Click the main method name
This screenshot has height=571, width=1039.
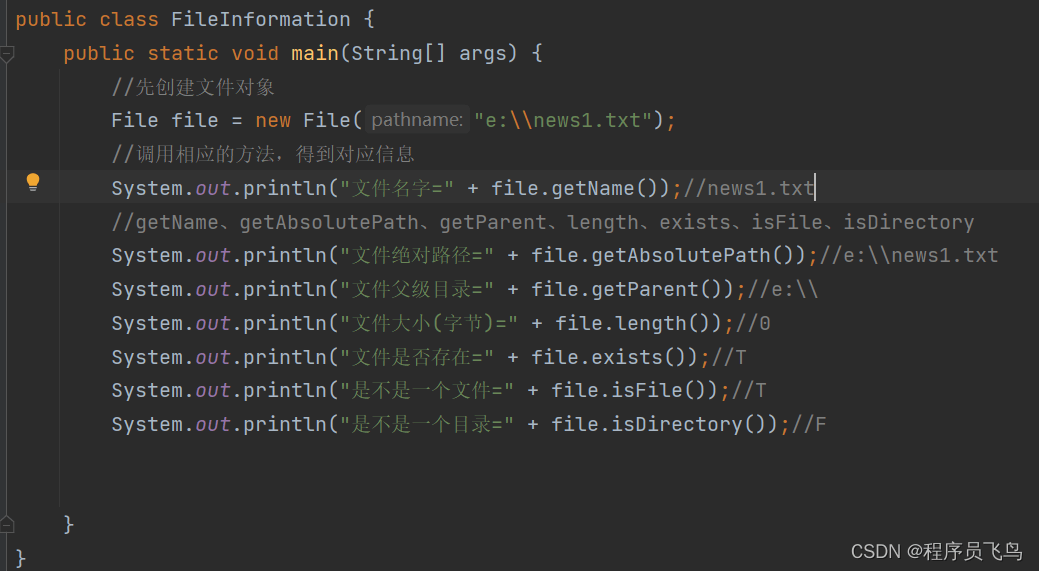tap(314, 53)
